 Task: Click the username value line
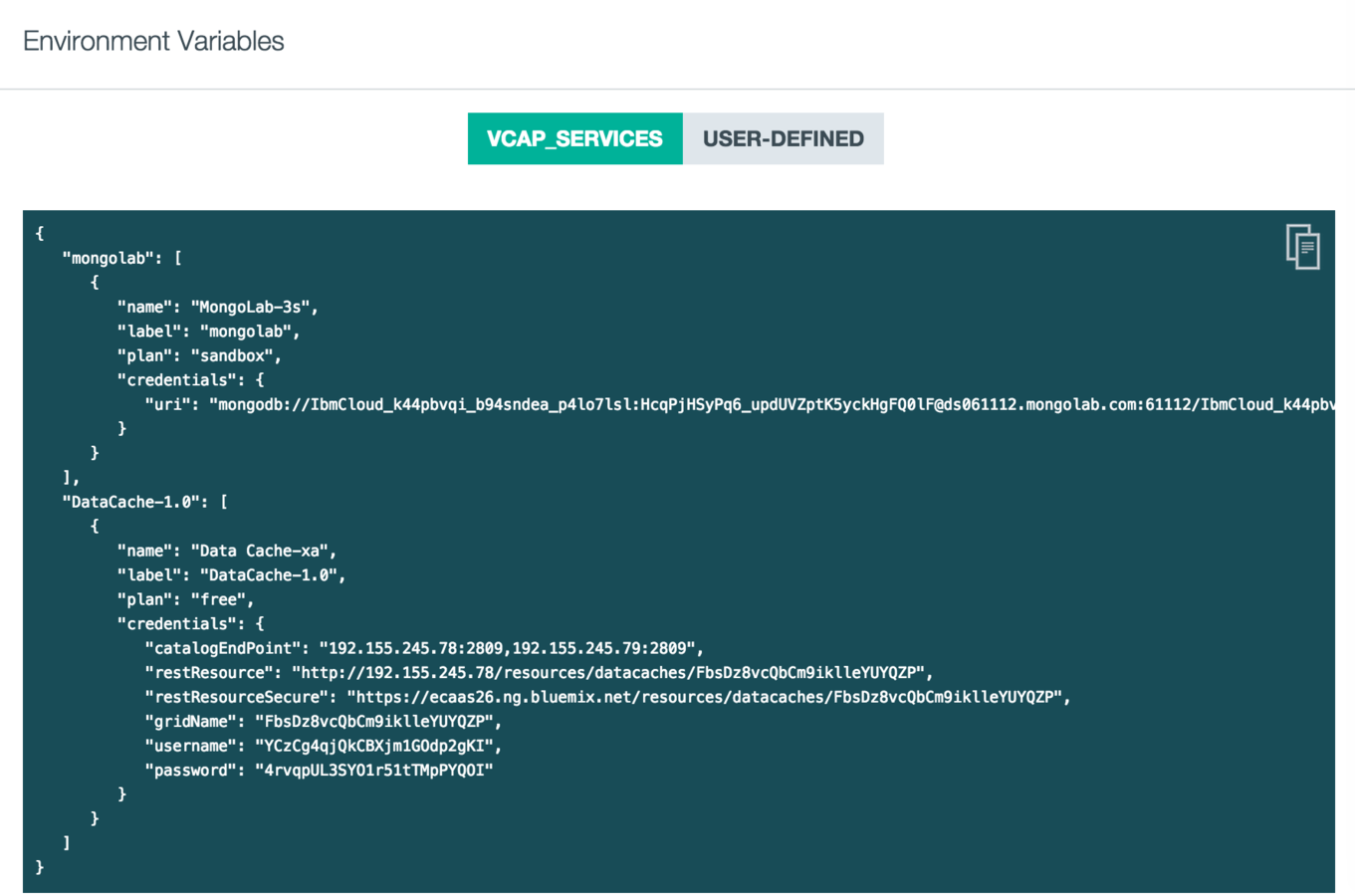324,746
